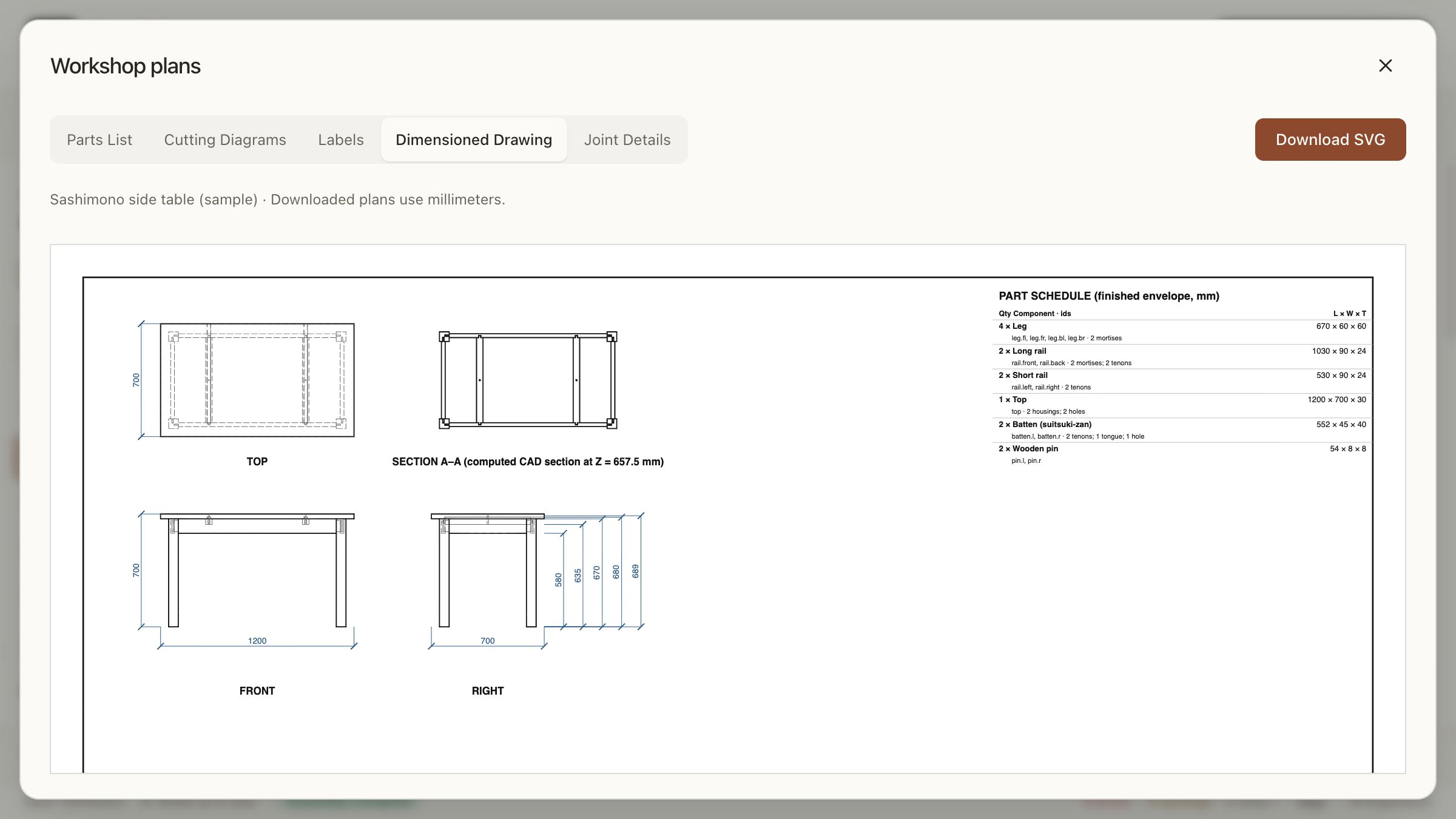Click the 'batten.l, batten.r' ids text
Screen dimensions: 1456x819
(1036, 437)
